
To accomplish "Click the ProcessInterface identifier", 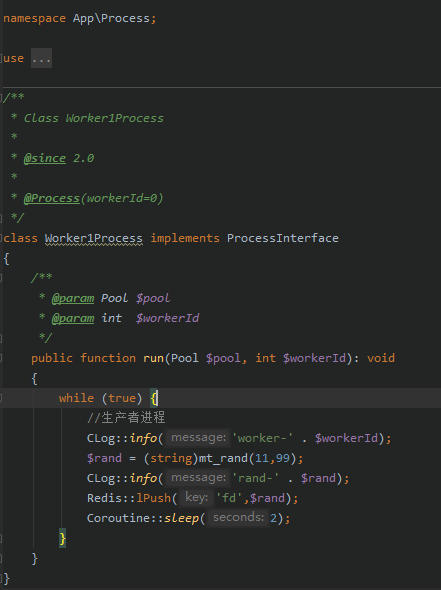I will 283,238.
